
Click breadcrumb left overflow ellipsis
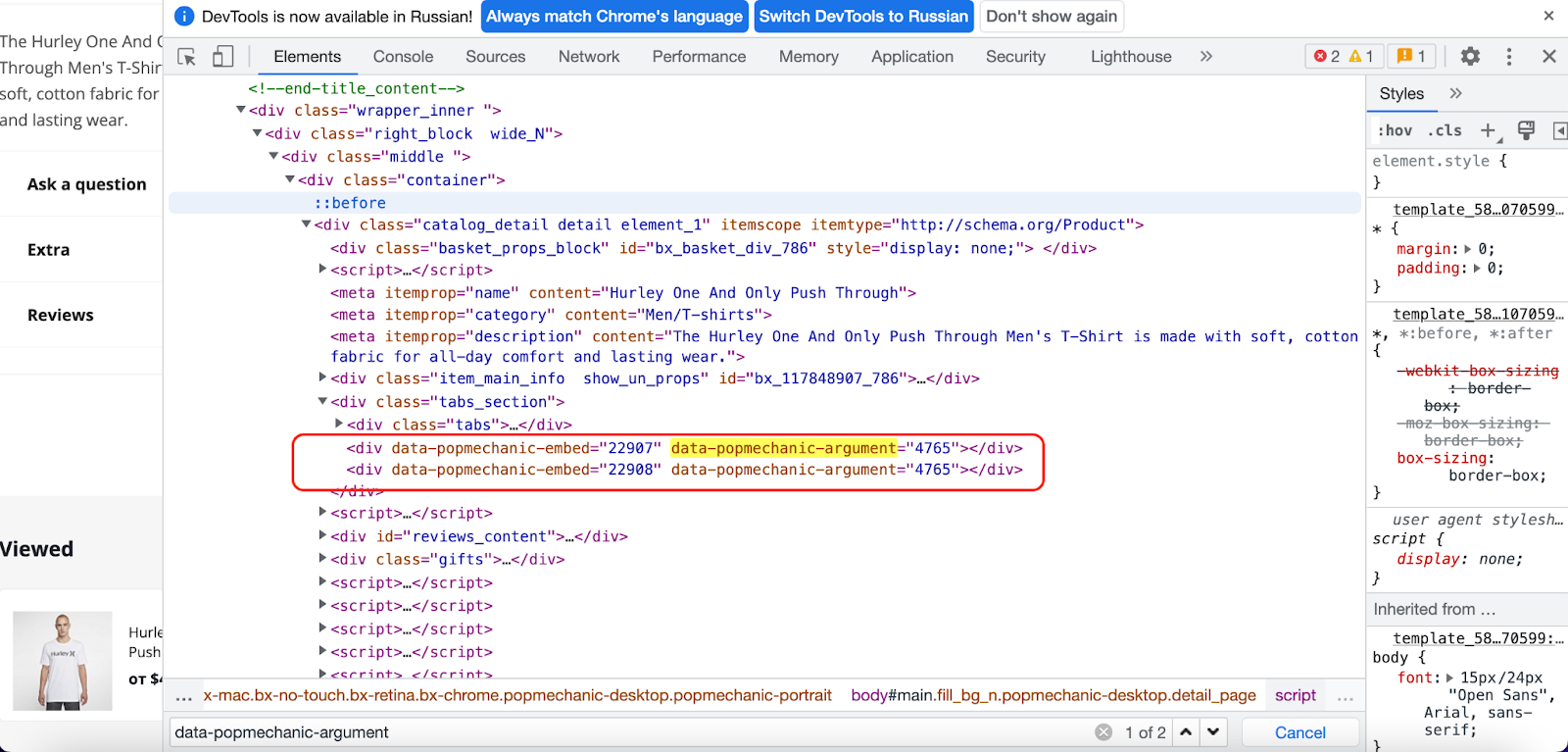click(x=183, y=695)
